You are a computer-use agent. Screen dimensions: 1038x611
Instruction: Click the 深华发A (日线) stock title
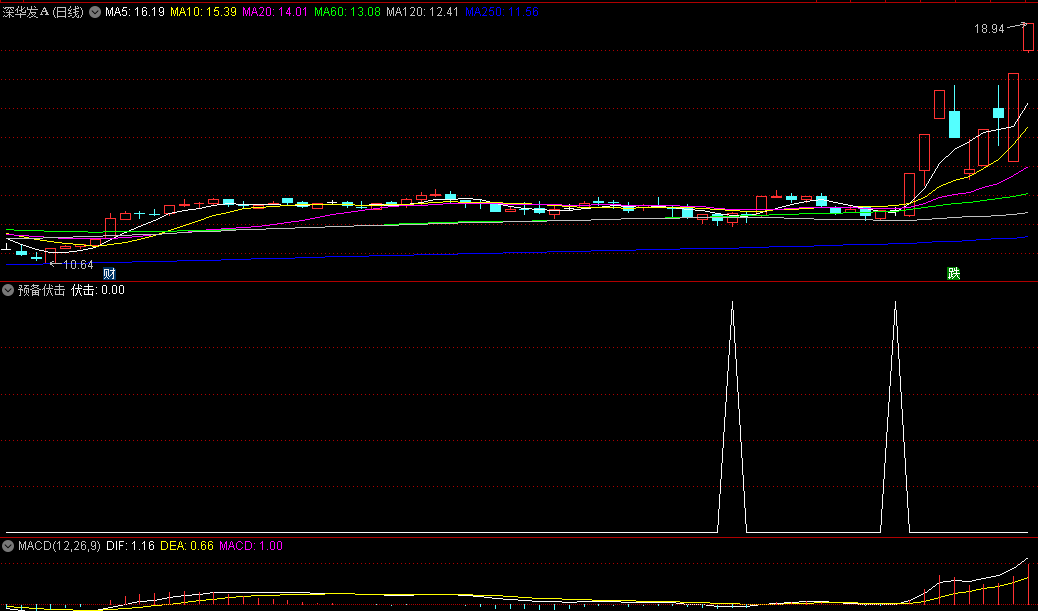pyautogui.click(x=44, y=12)
